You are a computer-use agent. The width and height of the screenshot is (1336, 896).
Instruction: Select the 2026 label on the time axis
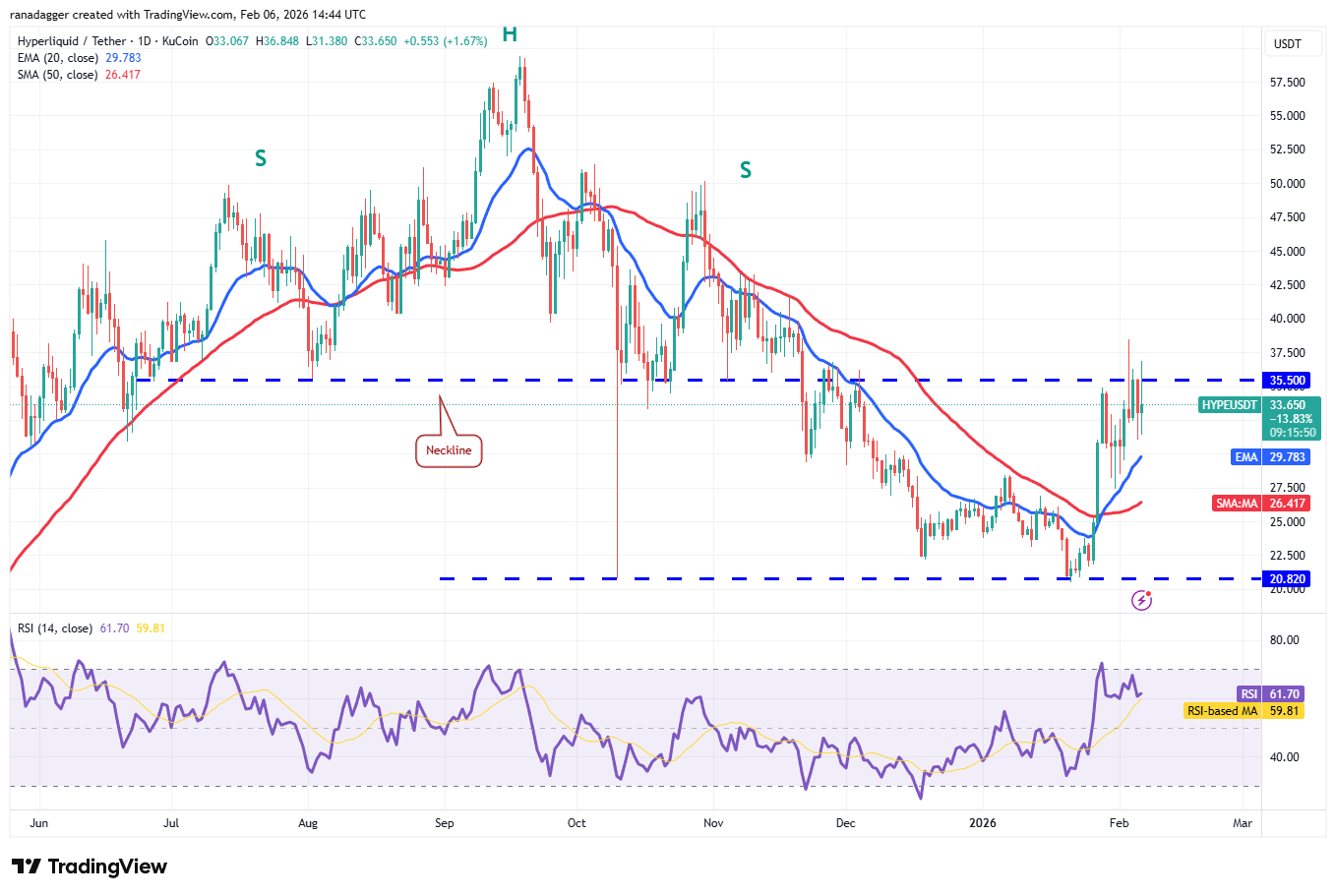point(982,823)
